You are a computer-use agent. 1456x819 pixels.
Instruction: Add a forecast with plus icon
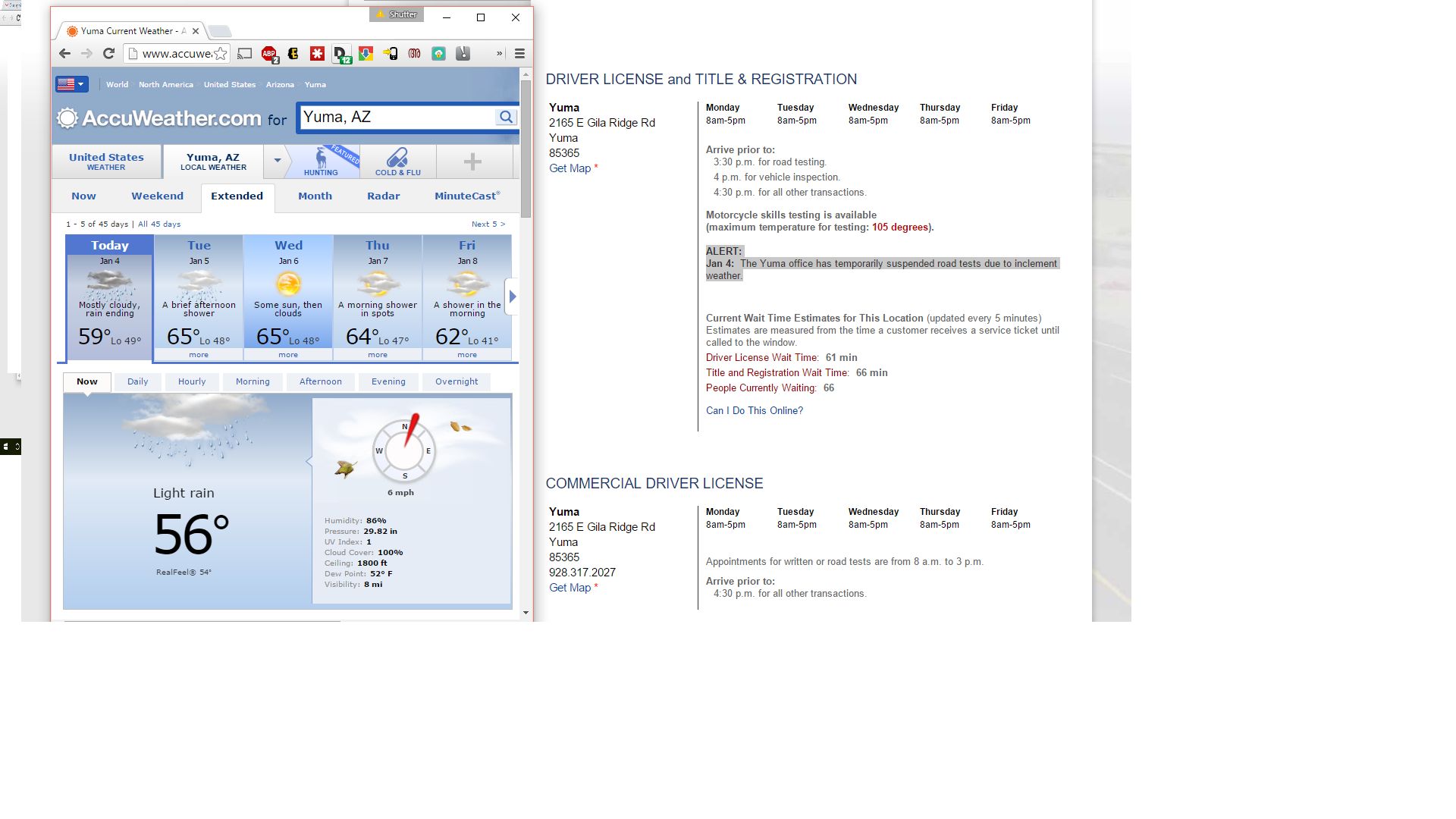(x=472, y=162)
